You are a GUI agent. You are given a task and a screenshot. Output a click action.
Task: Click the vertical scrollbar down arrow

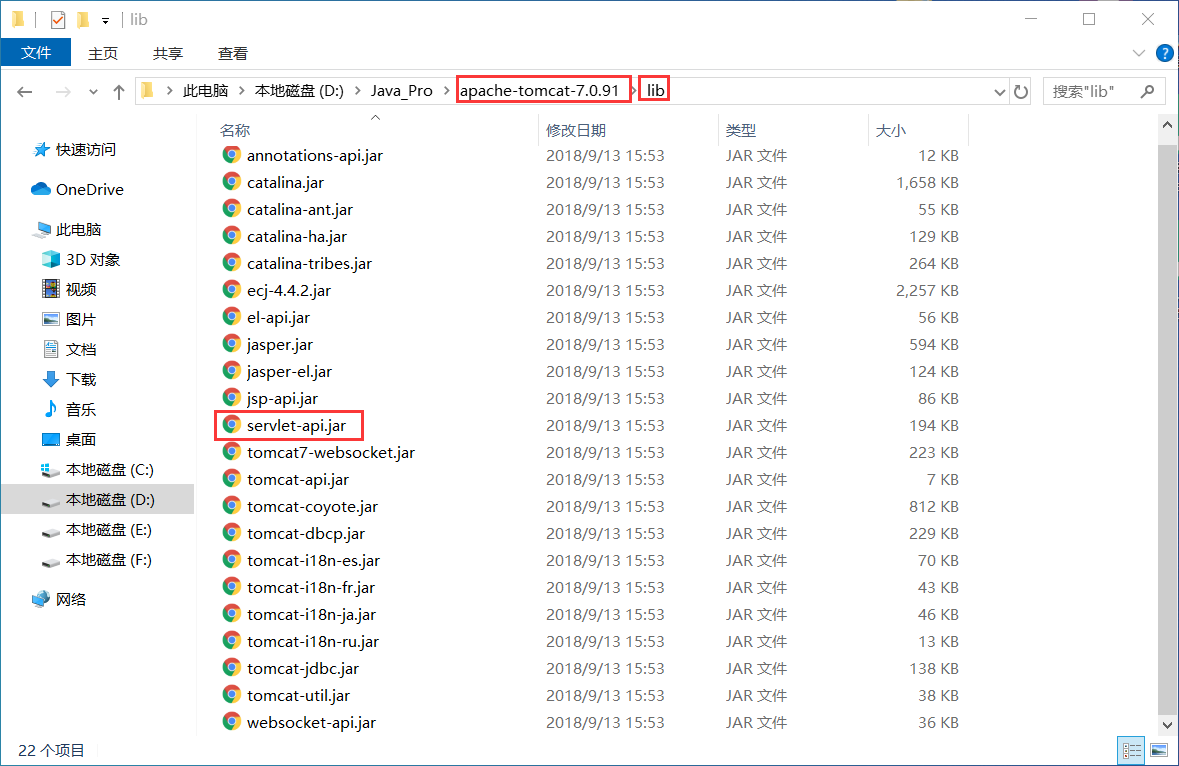click(1167, 725)
